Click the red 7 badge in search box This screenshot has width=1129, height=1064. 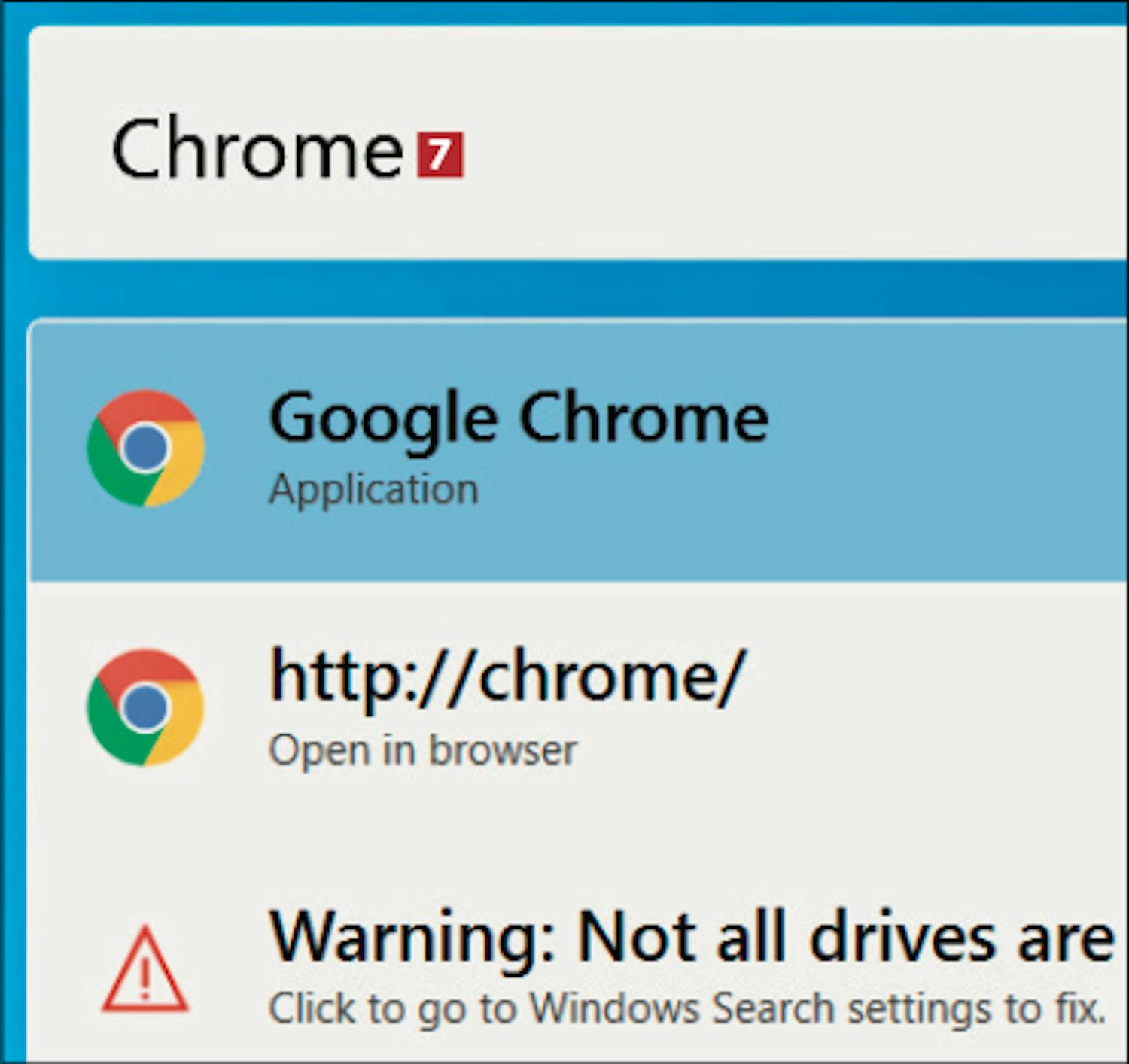click(x=440, y=155)
